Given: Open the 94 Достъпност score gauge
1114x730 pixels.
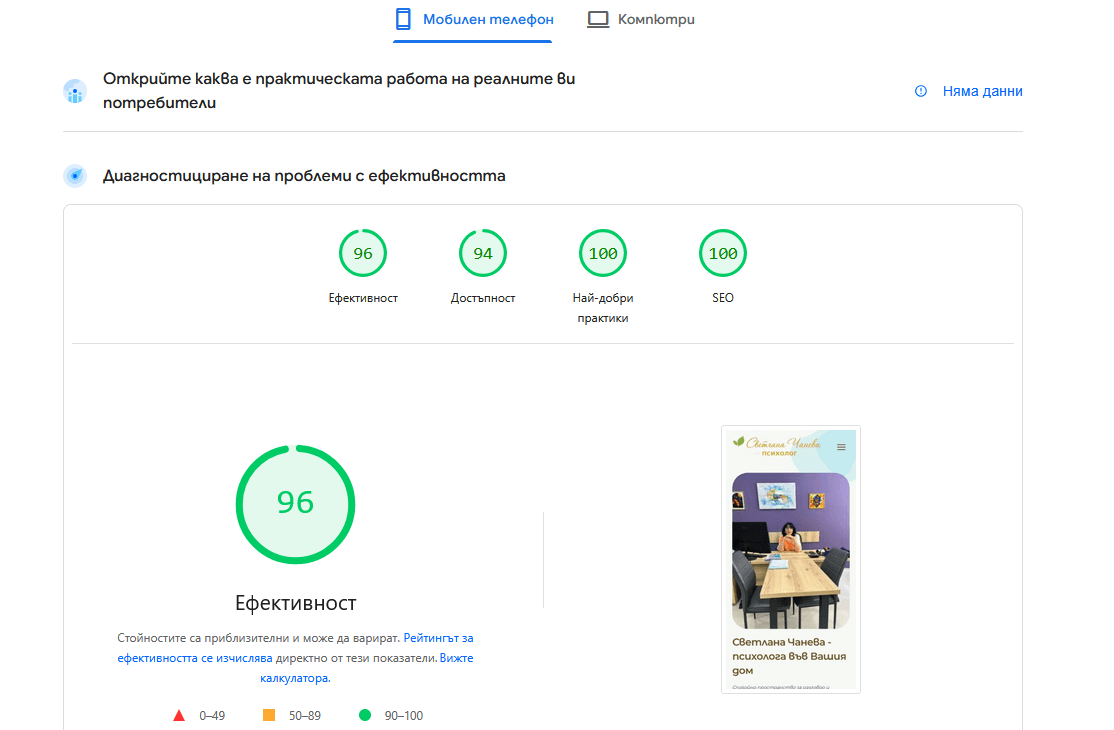Looking at the screenshot, I should [x=483, y=254].
